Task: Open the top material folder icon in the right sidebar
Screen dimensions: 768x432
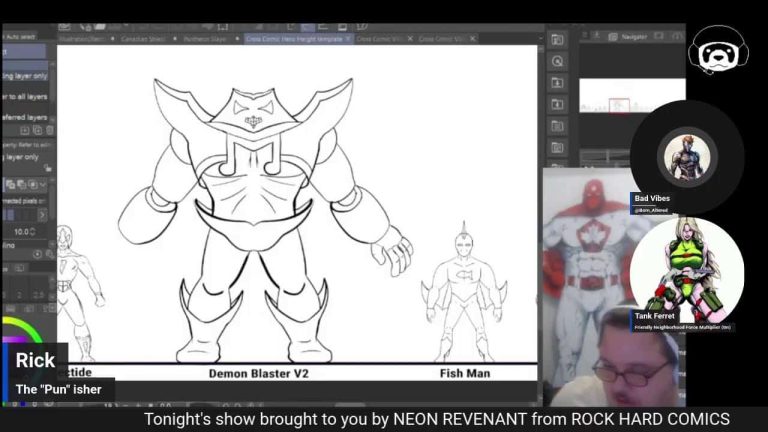Action: [557, 40]
